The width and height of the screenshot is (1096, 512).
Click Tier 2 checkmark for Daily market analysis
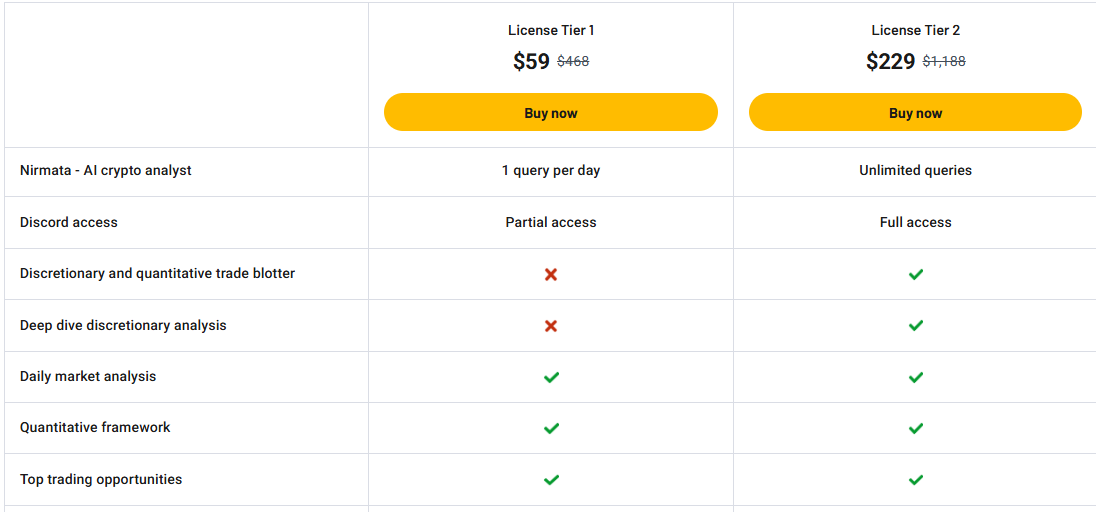click(916, 377)
